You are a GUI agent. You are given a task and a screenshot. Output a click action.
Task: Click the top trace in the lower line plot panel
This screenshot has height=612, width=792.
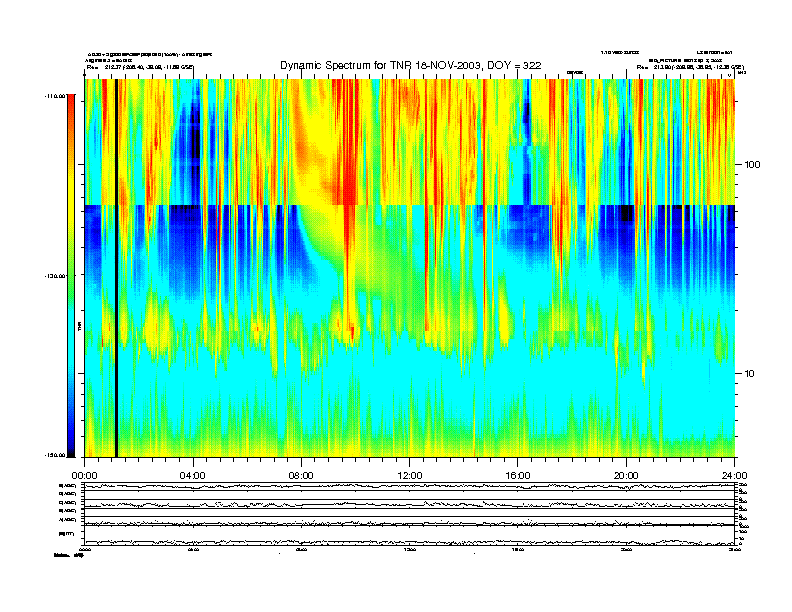tap(400, 487)
